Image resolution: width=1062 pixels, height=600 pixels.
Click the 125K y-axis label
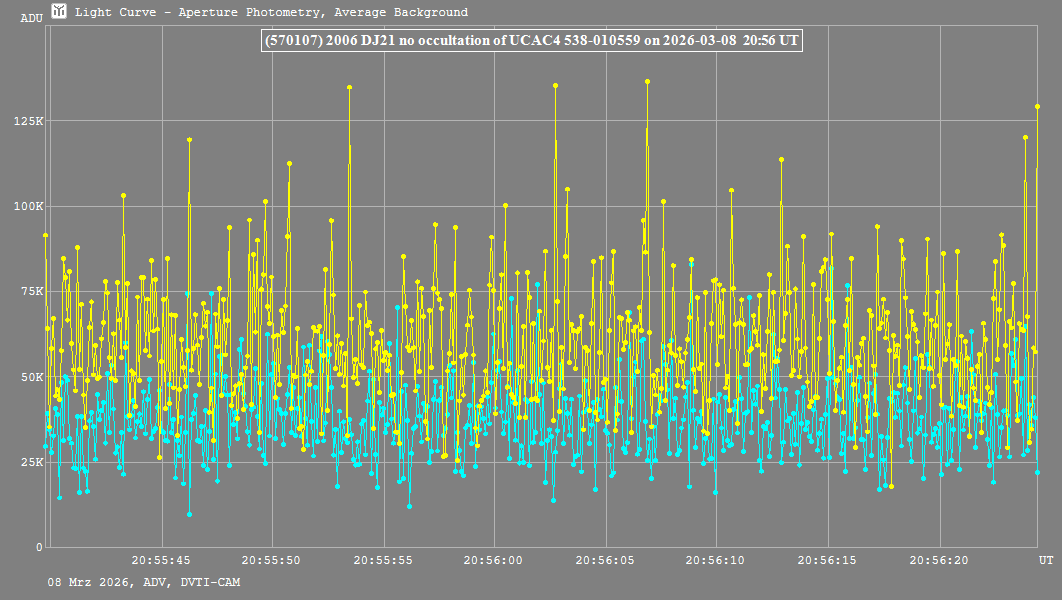[x=28, y=121]
